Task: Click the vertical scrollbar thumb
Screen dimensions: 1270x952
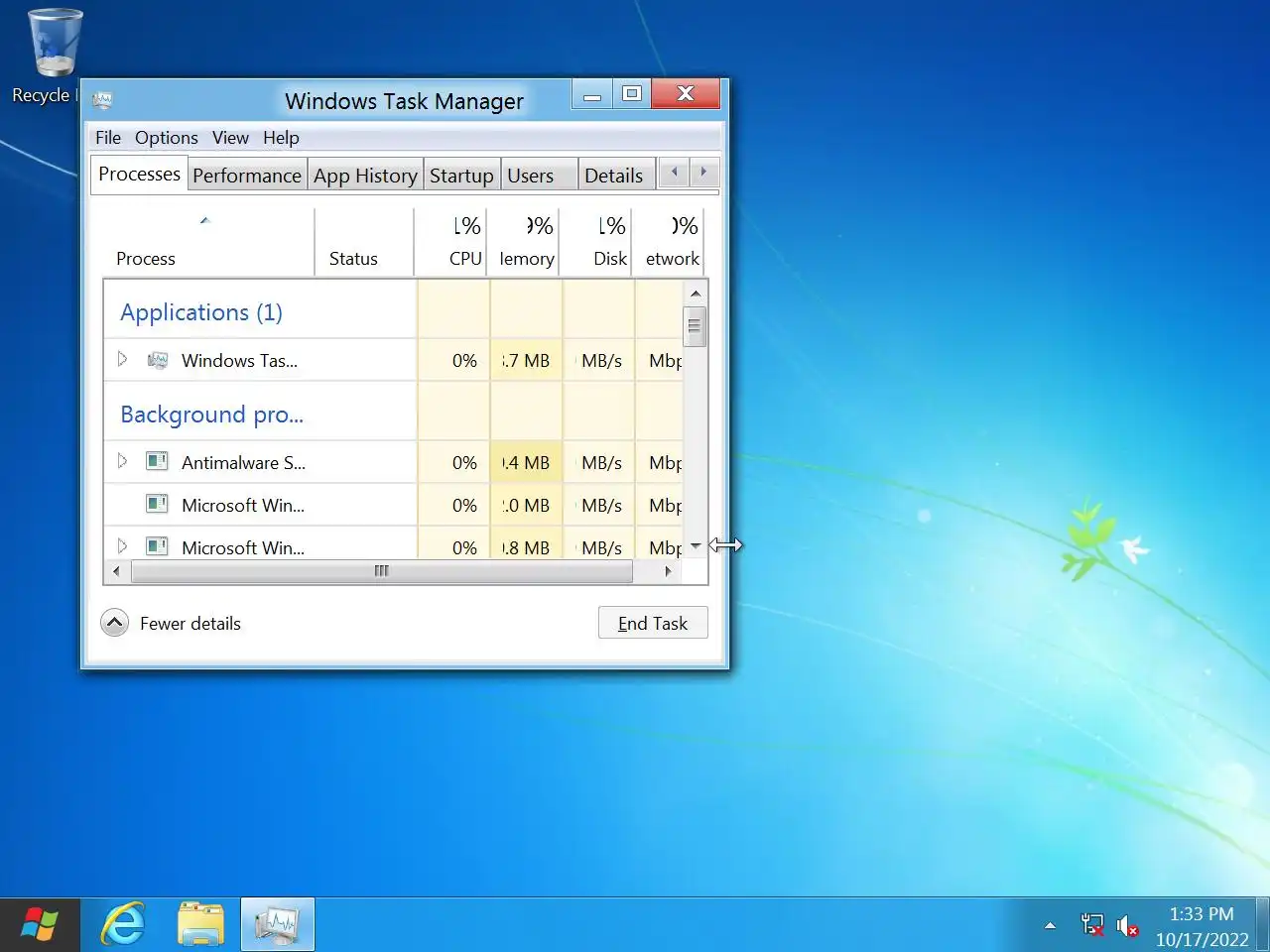Action: [695, 326]
